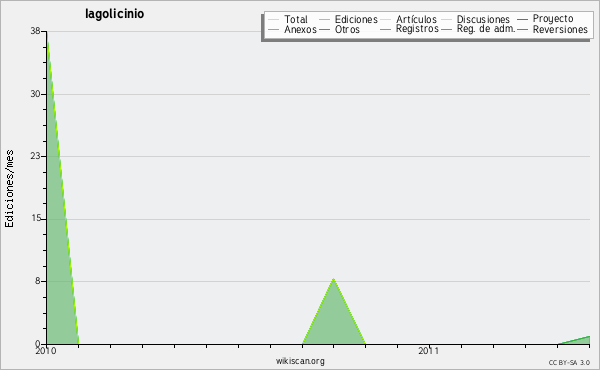Click the 2011 x-axis label

[429, 351]
